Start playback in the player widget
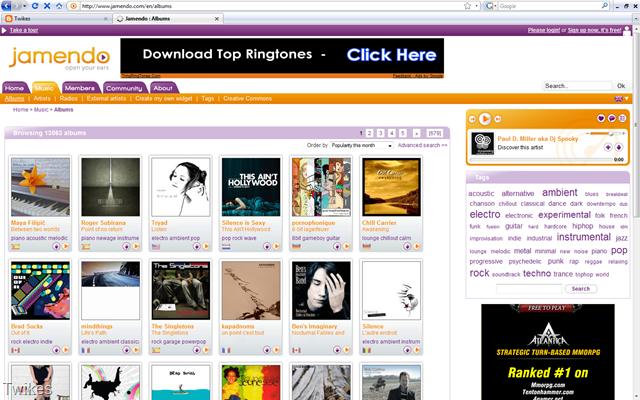 tap(485, 119)
